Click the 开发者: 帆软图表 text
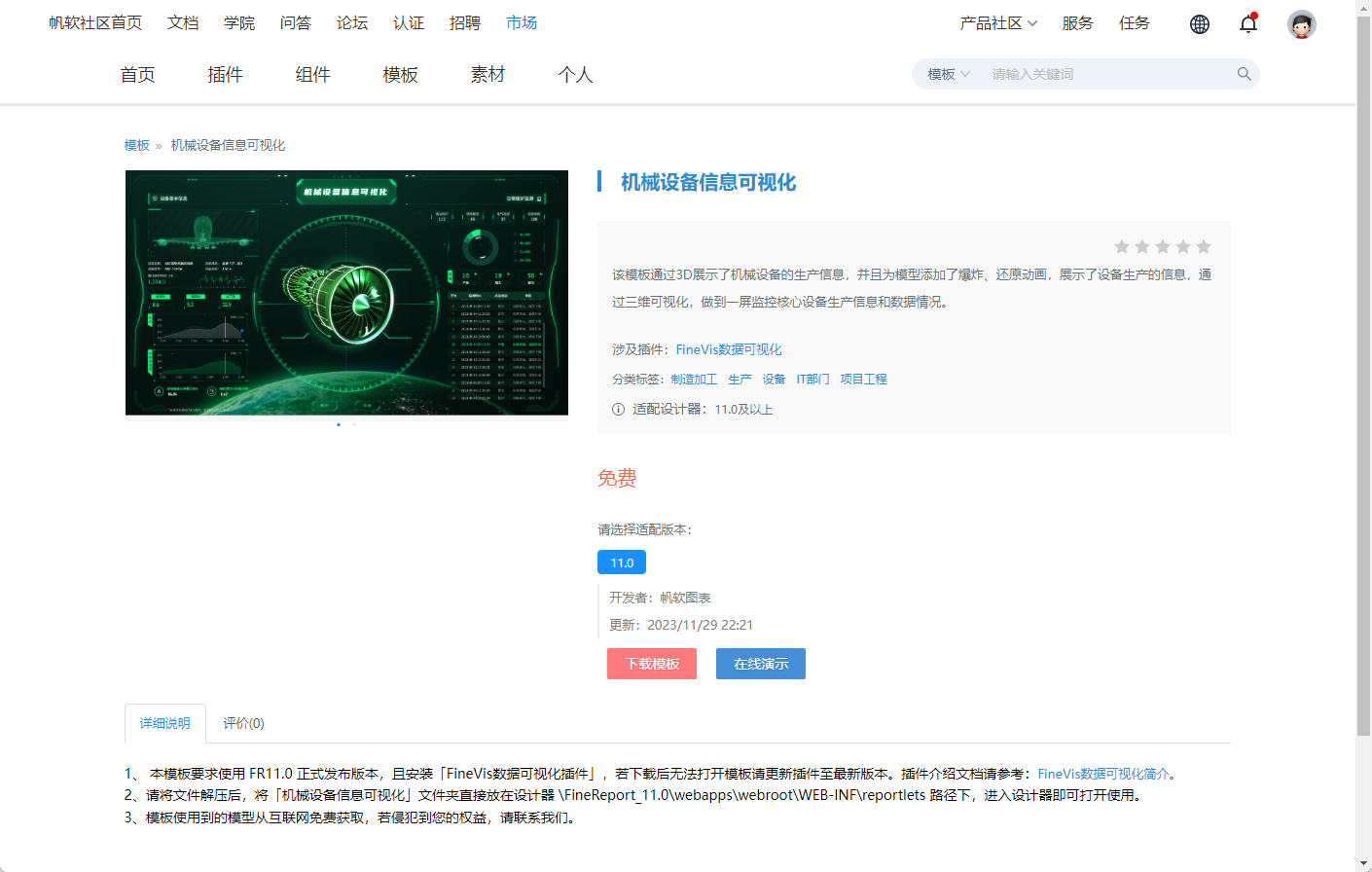 [660, 598]
